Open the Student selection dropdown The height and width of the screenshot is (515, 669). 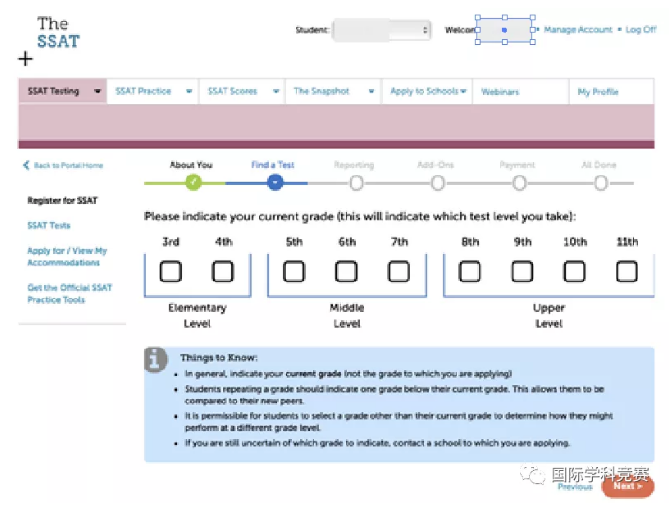(x=381, y=30)
